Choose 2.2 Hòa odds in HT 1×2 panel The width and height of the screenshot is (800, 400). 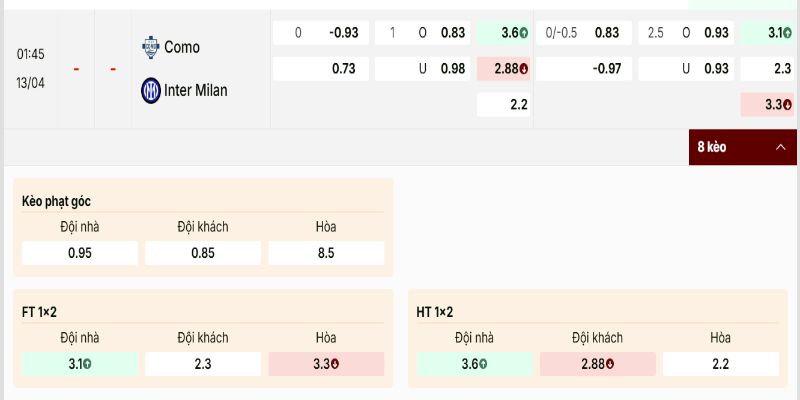pos(720,364)
